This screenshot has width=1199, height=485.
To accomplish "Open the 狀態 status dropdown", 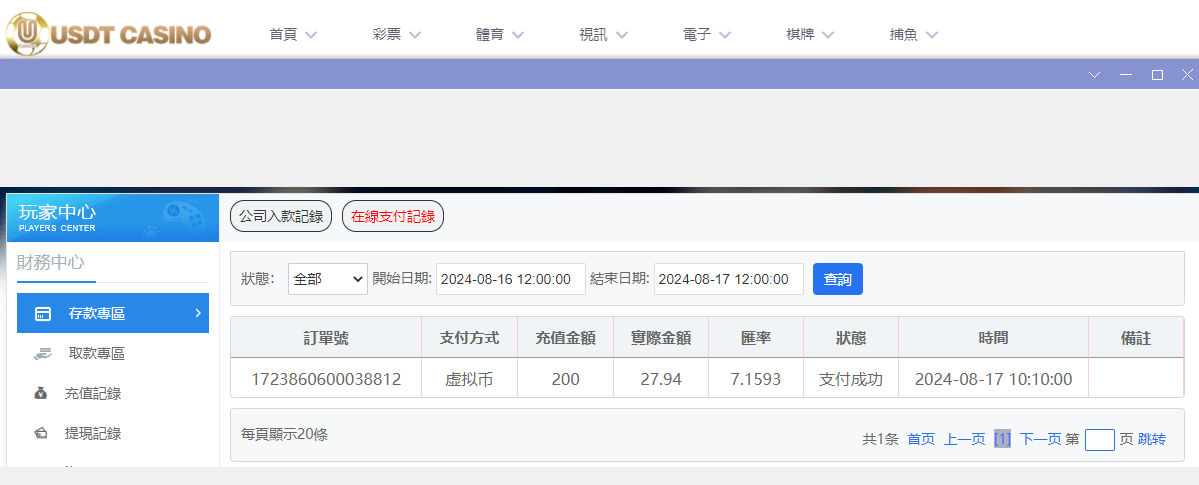I will tap(328, 279).
